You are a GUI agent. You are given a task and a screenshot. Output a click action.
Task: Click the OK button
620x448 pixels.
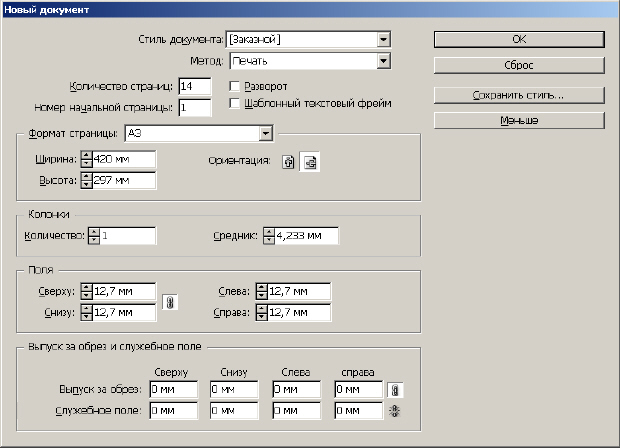519,40
